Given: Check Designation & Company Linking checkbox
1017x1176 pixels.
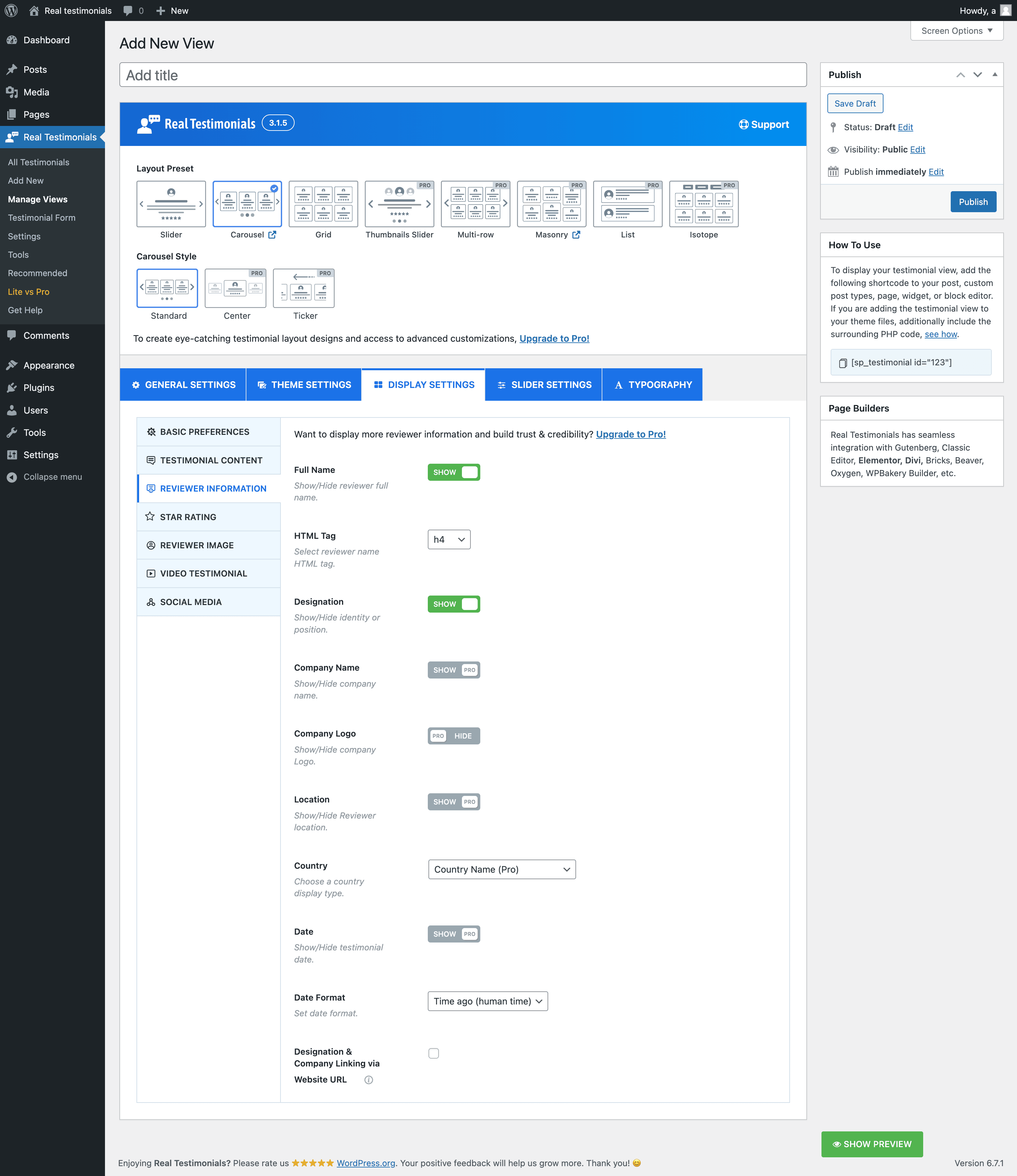Looking at the screenshot, I should [434, 1053].
